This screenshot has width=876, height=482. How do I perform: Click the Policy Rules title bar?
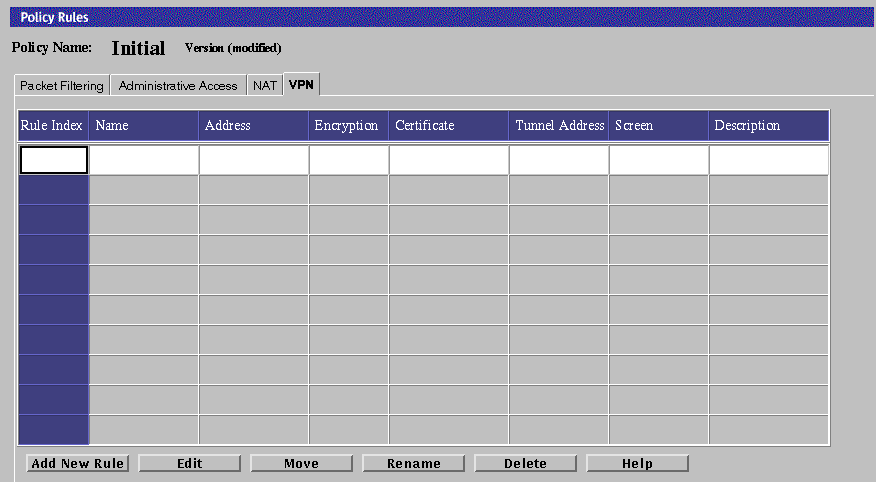pos(441,17)
